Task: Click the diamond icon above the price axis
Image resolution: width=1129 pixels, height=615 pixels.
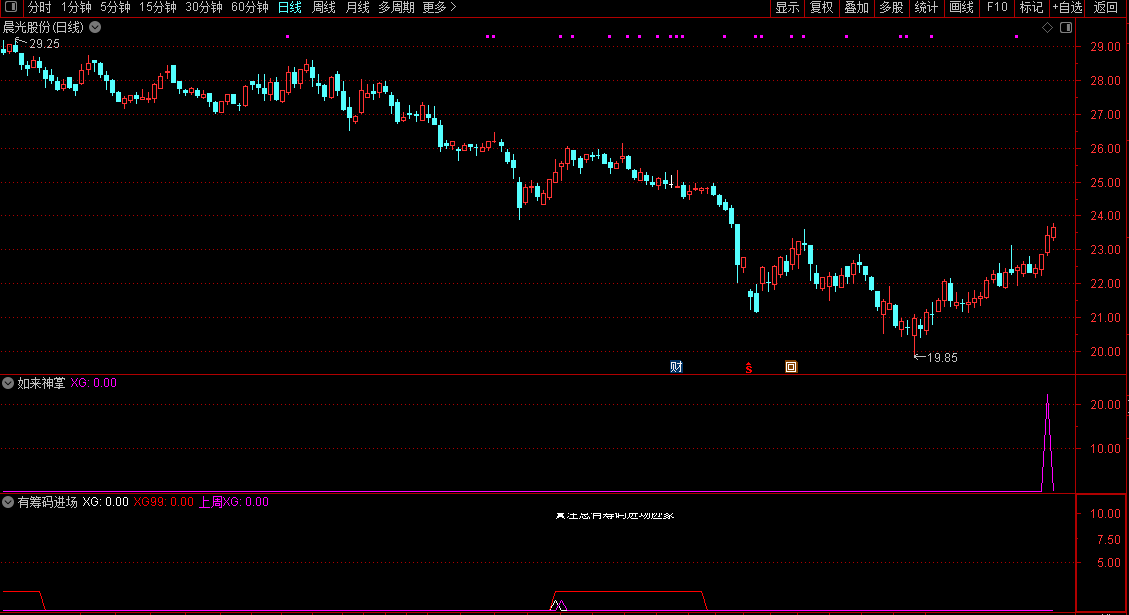Action: tap(1048, 27)
